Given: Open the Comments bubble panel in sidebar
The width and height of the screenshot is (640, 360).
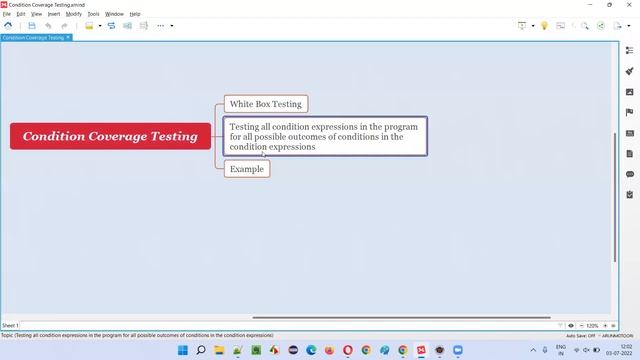Looking at the screenshot, I should pyautogui.click(x=630, y=174).
